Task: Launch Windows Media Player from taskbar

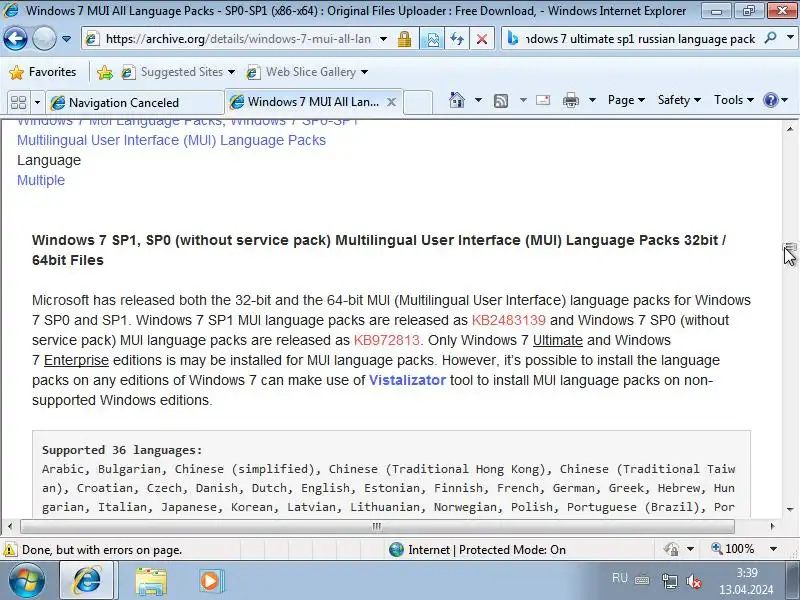Action: point(211,581)
